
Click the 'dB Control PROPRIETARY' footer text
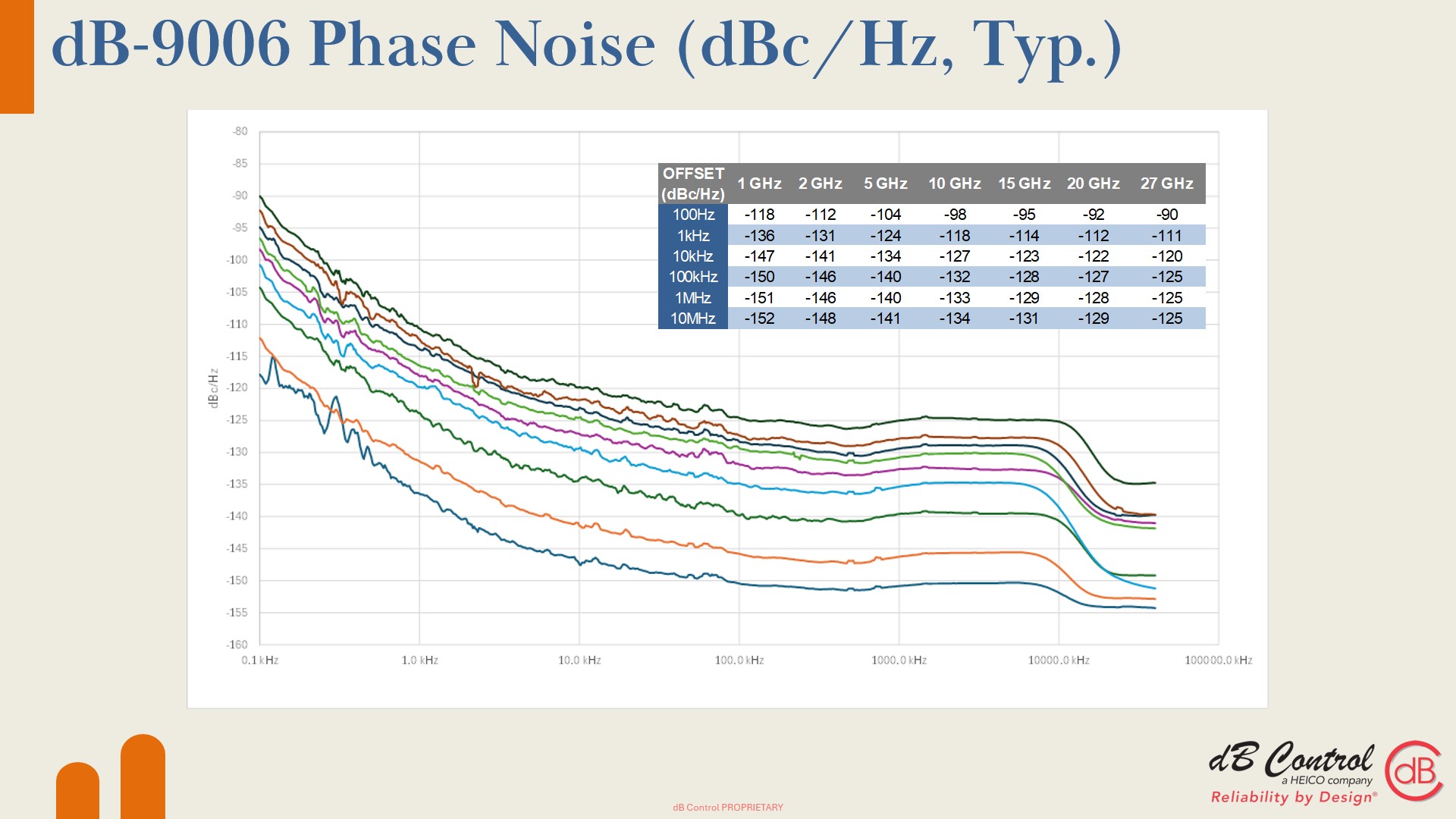click(728, 808)
